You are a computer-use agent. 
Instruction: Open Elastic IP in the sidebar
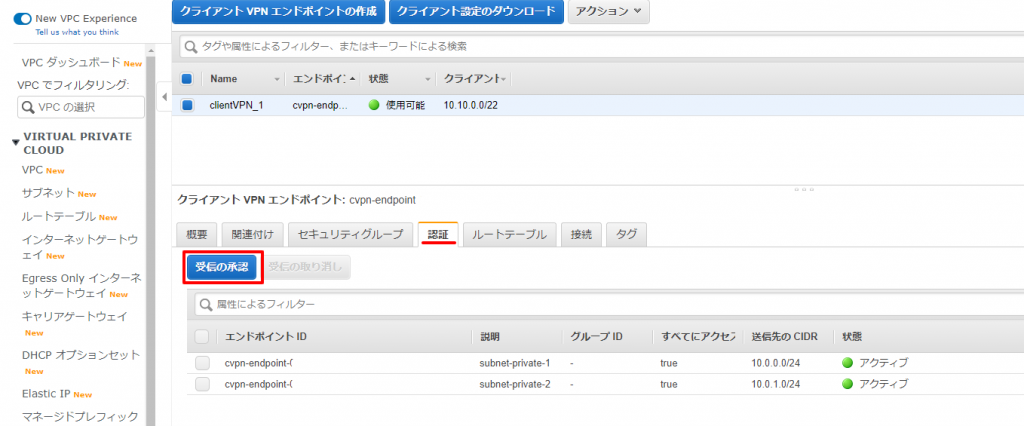pos(46,393)
